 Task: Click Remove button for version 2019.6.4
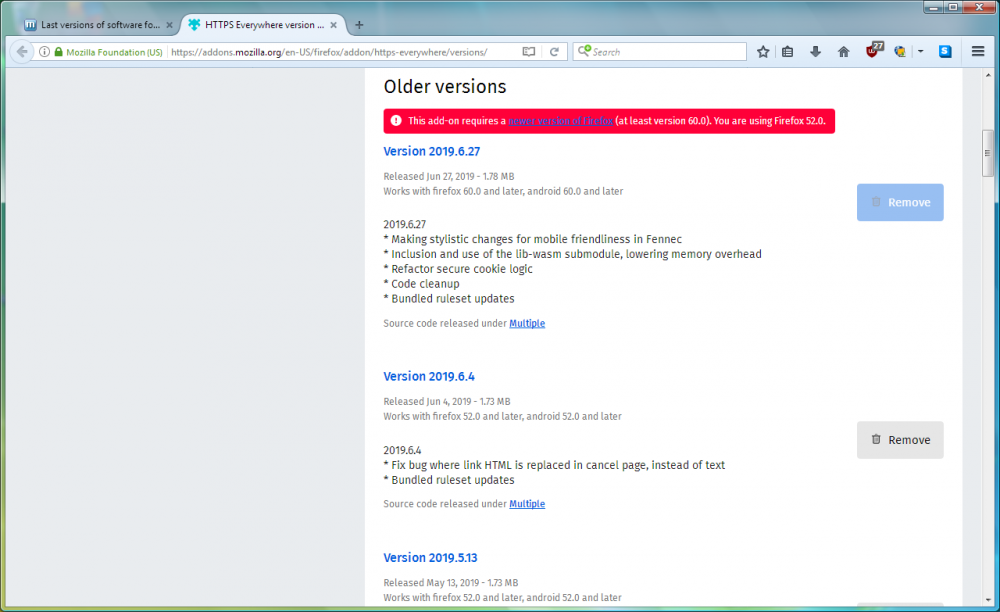900,440
